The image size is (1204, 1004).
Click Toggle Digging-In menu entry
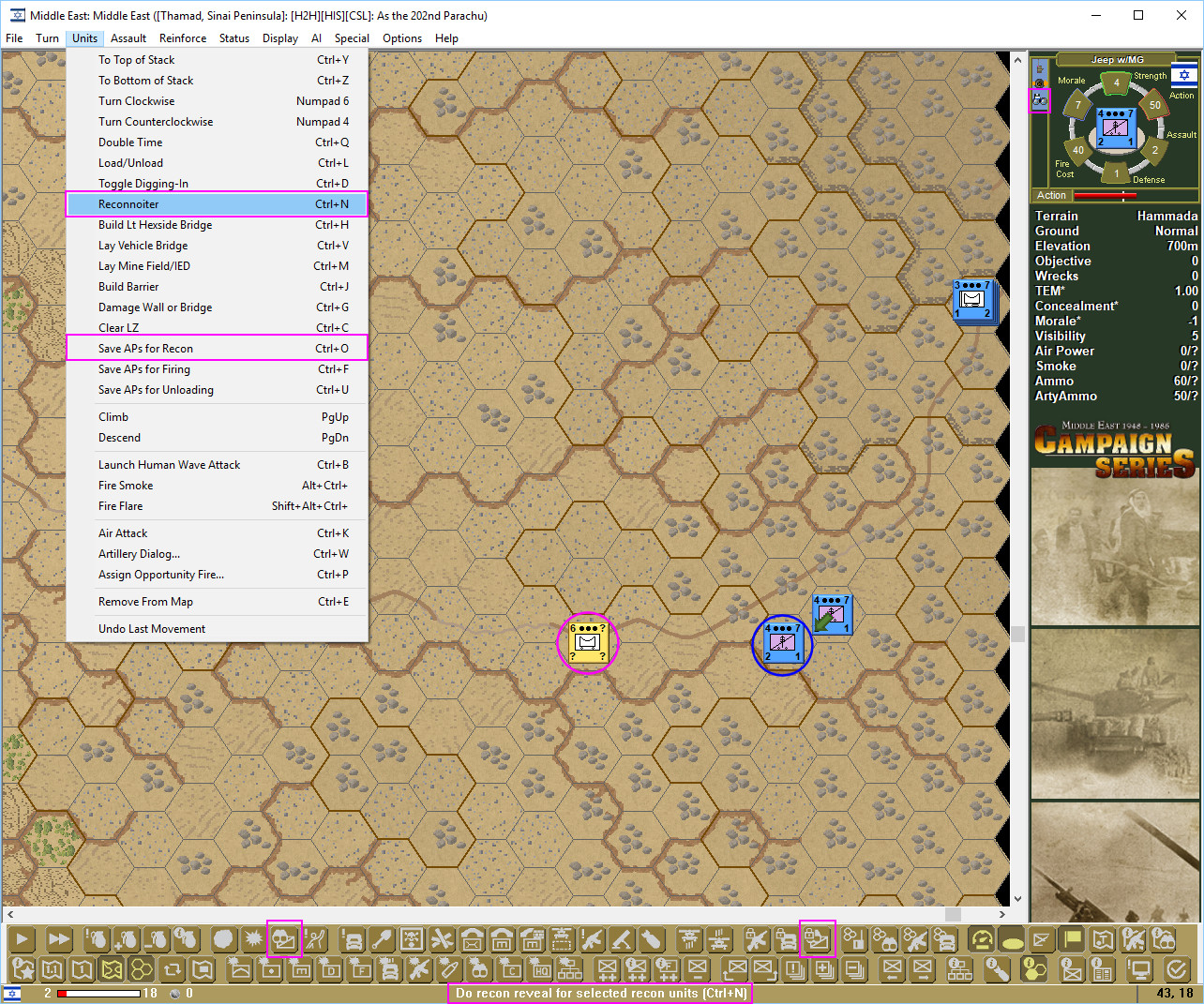(x=217, y=184)
